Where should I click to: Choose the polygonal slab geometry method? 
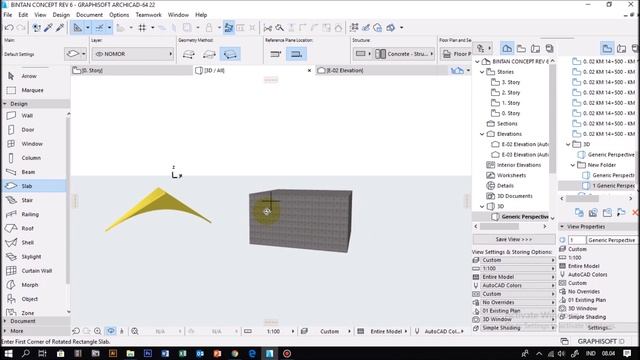pyautogui.click(x=189, y=54)
